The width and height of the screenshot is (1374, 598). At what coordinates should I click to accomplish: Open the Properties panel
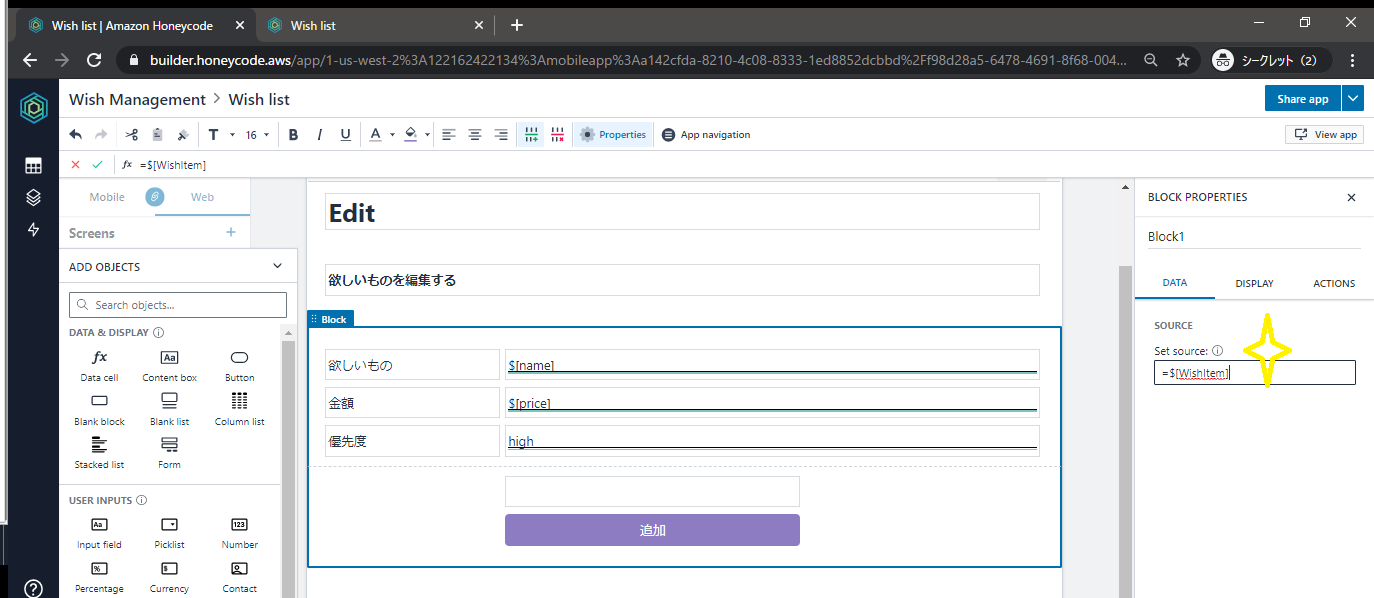[613, 134]
